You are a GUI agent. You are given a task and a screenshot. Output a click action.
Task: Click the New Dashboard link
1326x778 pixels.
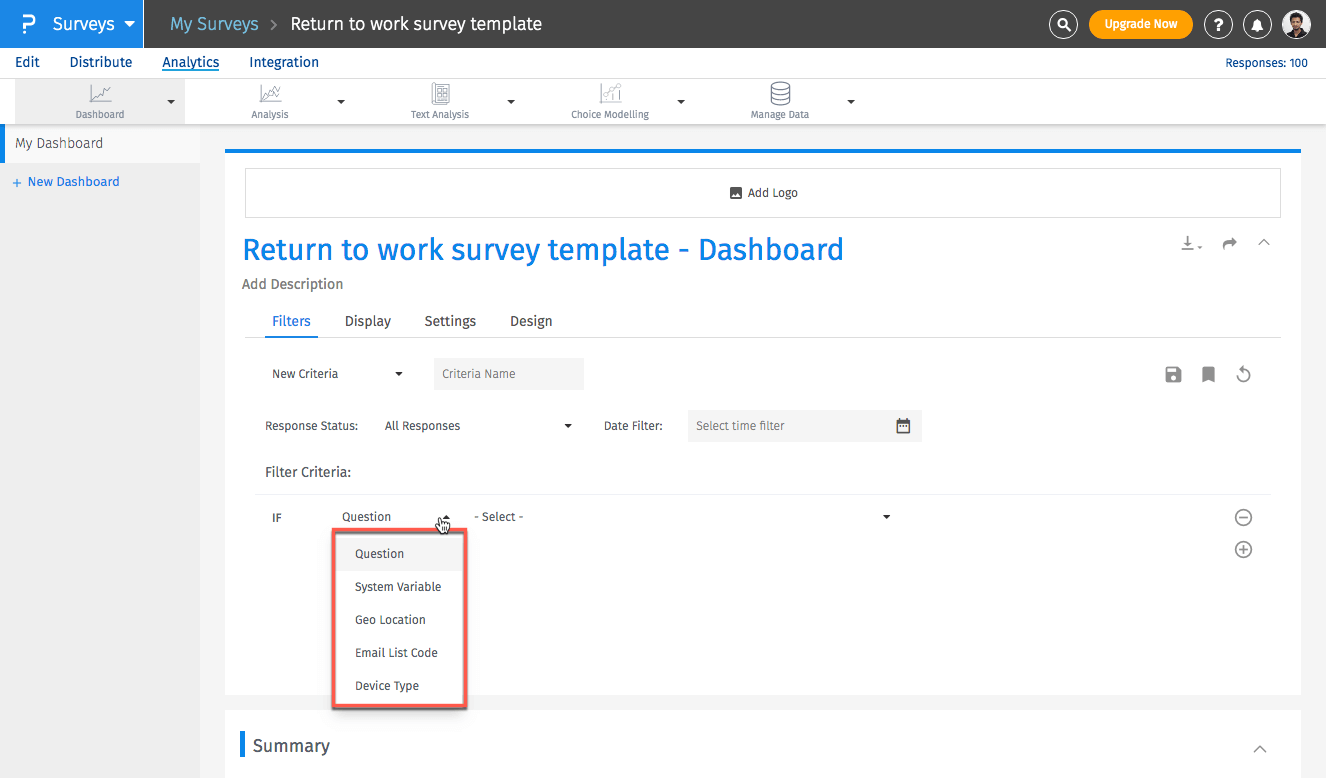click(x=73, y=182)
